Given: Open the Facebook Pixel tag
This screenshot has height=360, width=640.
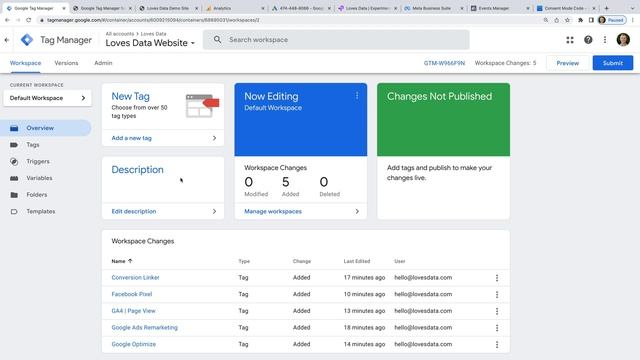Looking at the screenshot, I should pyautogui.click(x=131, y=294).
